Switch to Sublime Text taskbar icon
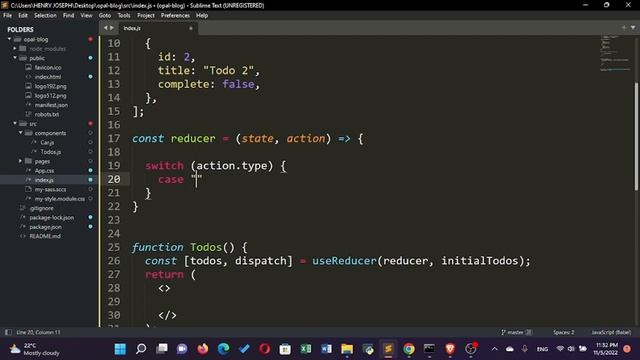This screenshot has height=360, width=640. point(388,349)
